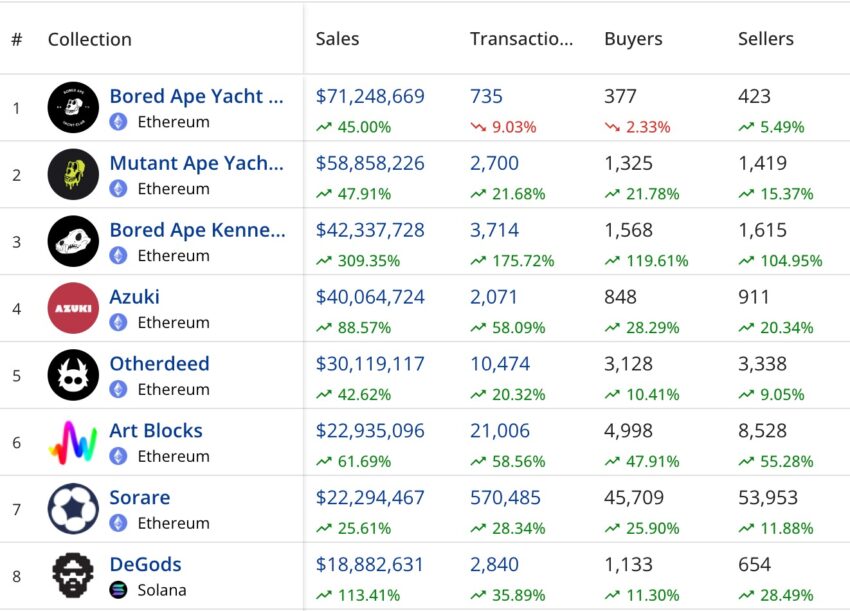Click the rainbow Art Blocks logo
The width and height of the screenshot is (850, 611).
pos(73,442)
